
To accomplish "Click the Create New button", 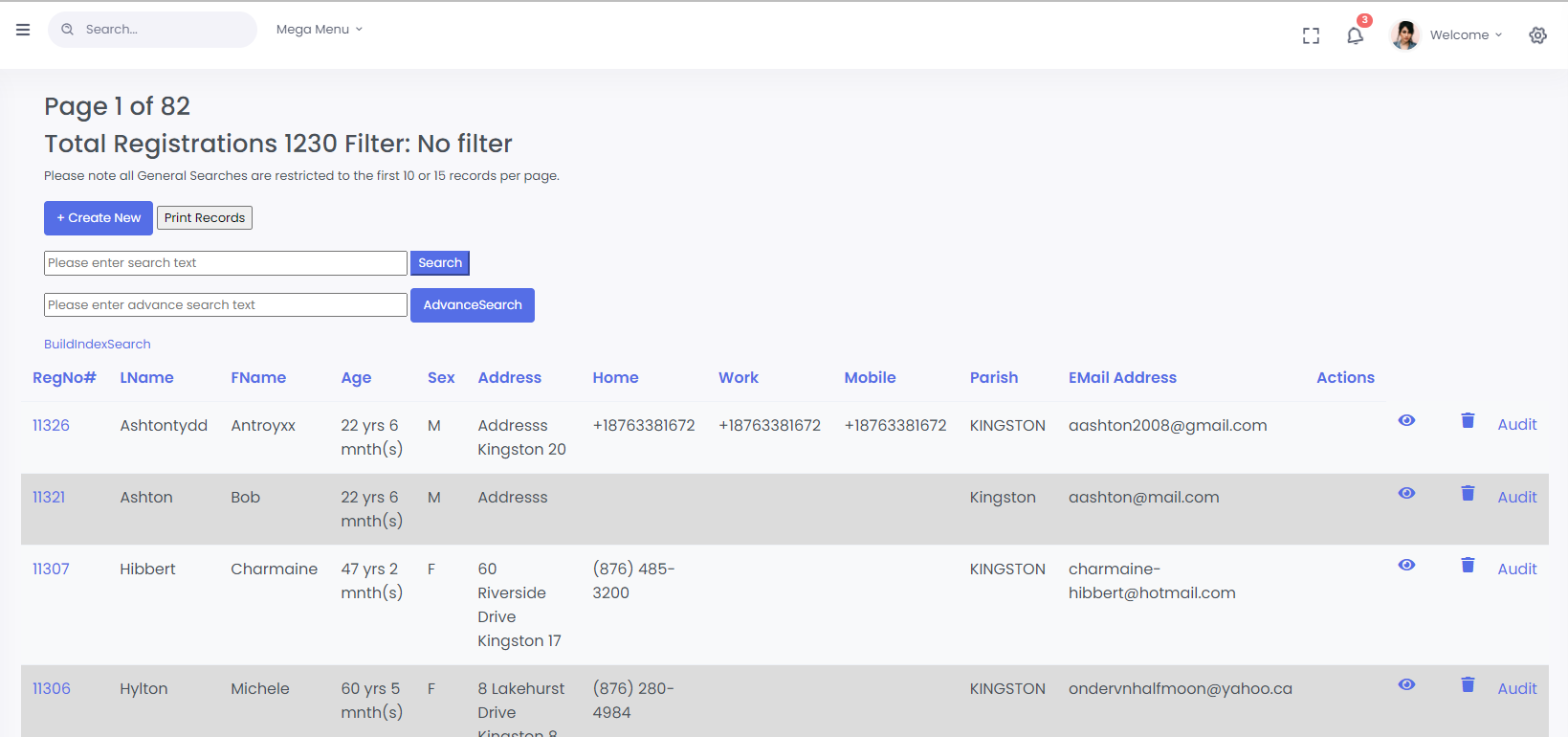I will pos(99,218).
